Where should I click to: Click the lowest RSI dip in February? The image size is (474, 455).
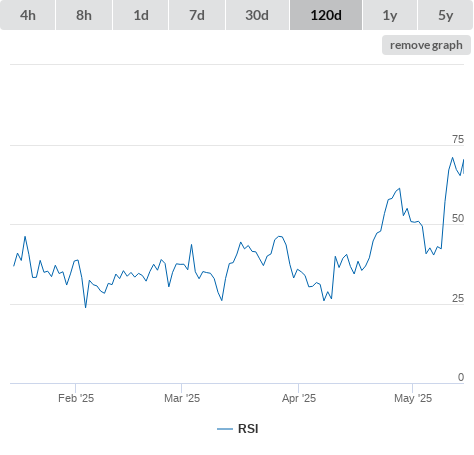(86, 307)
